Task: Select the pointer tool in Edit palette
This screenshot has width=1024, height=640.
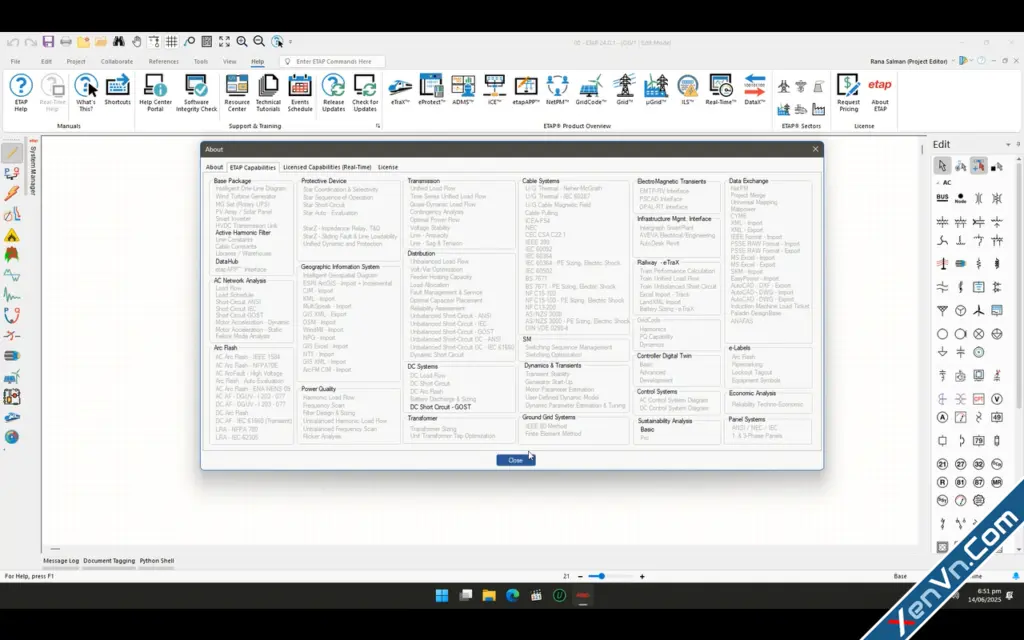Action: pyautogui.click(x=942, y=166)
